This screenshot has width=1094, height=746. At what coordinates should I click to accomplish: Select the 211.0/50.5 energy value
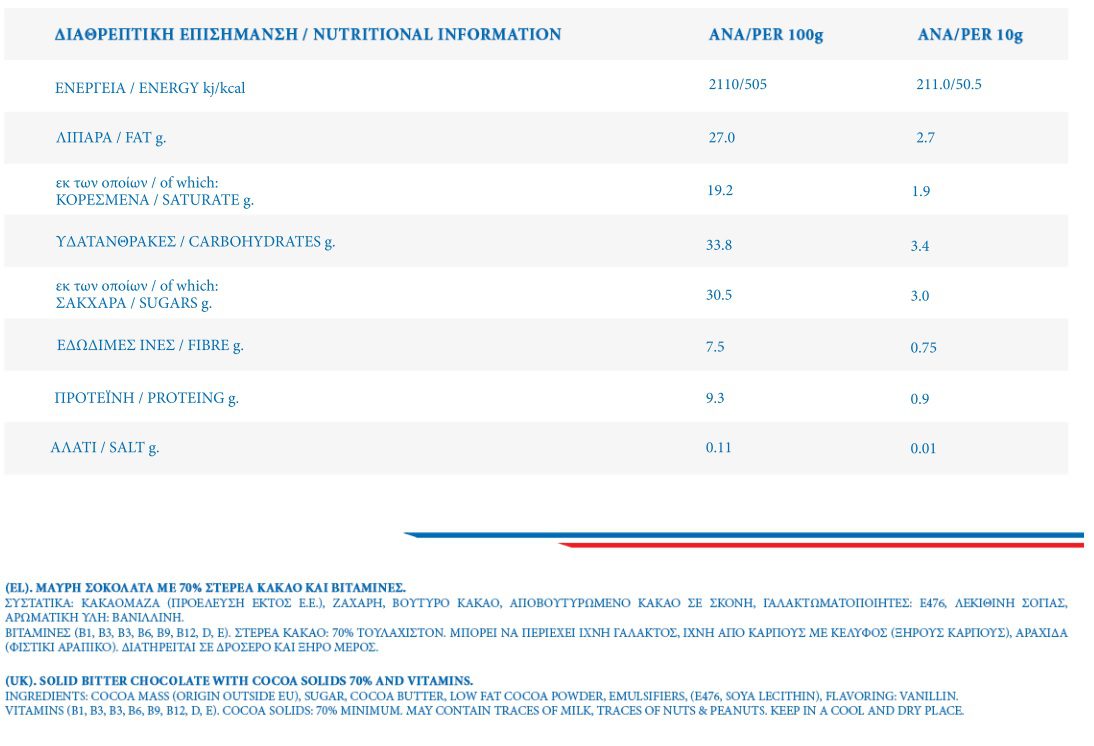click(949, 85)
